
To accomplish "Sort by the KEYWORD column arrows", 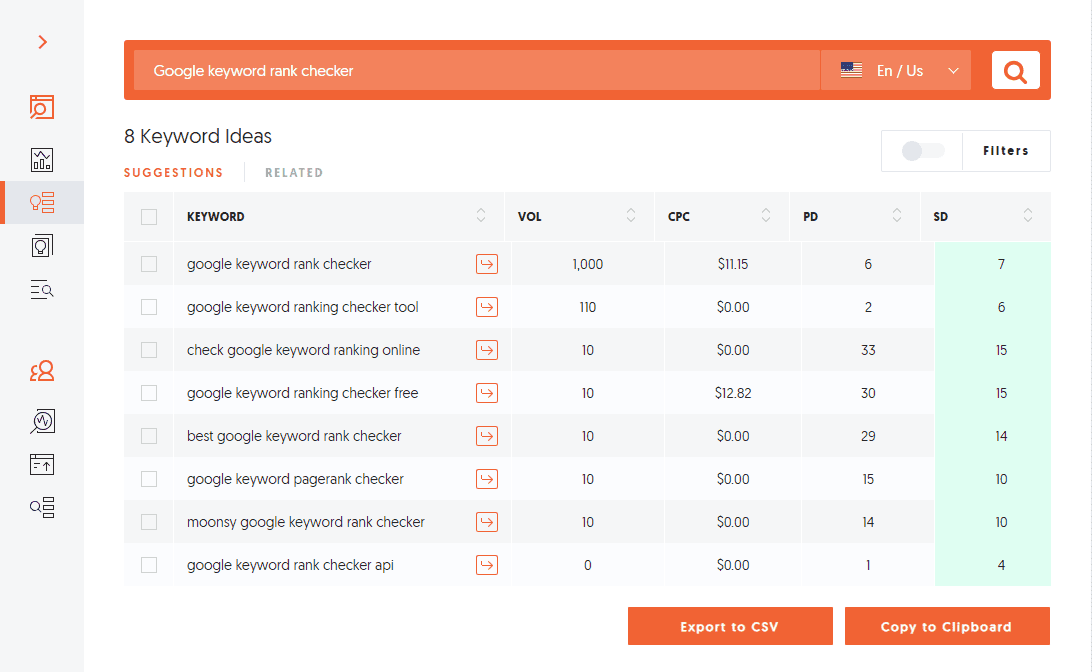I will 481,215.
